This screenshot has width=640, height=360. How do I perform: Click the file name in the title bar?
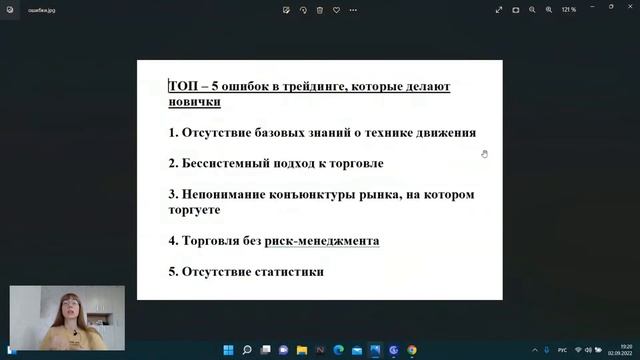(42, 10)
